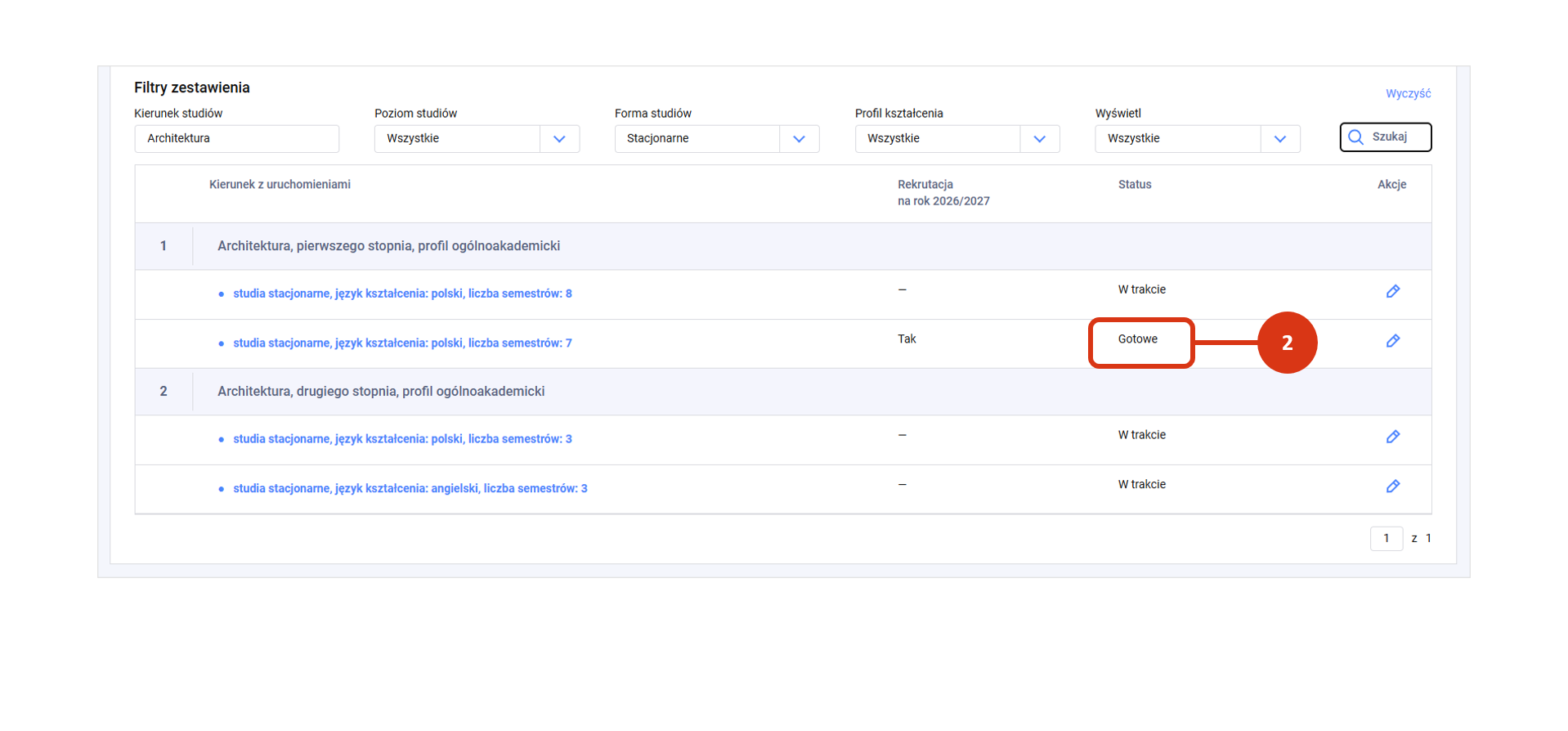The height and width of the screenshot is (731, 1568).
Task: Click the Gotowe status cell
Action: pos(1138,339)
